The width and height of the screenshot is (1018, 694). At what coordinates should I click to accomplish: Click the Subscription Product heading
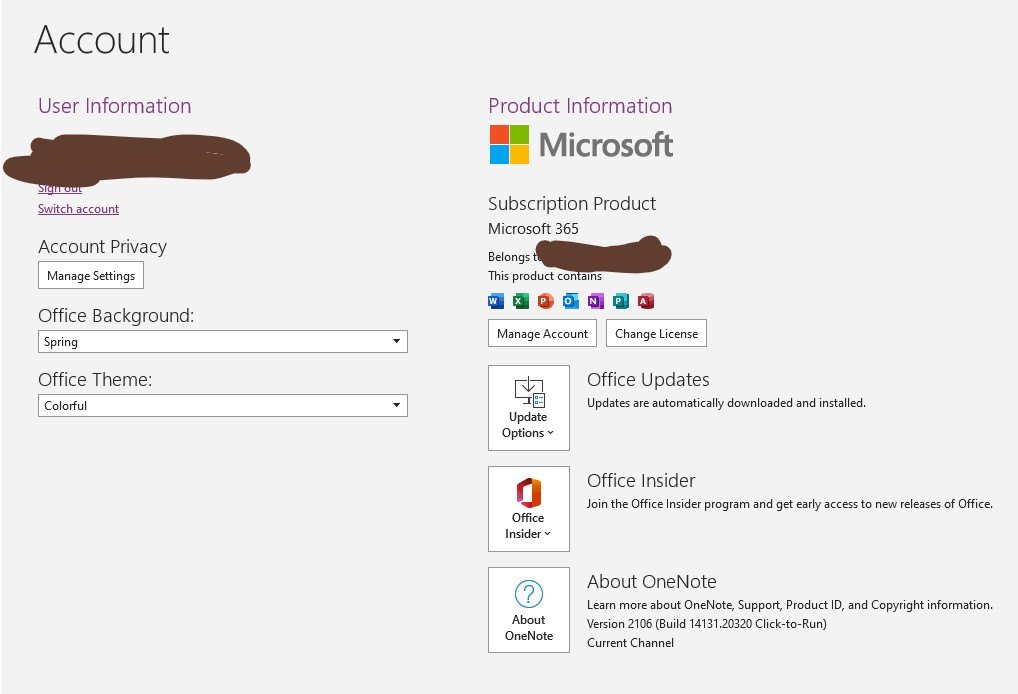pyautogui.click(x=572, y=204)
